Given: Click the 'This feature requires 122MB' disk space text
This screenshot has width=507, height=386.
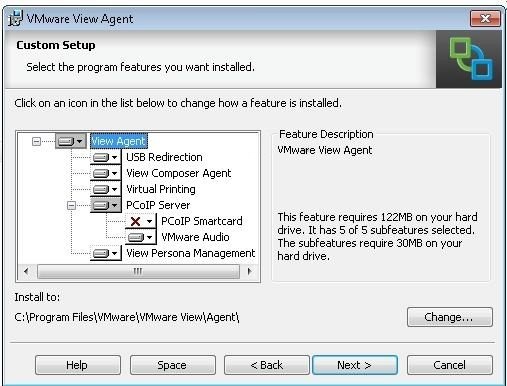Looking at the screenshot, I should click(377, 237).
